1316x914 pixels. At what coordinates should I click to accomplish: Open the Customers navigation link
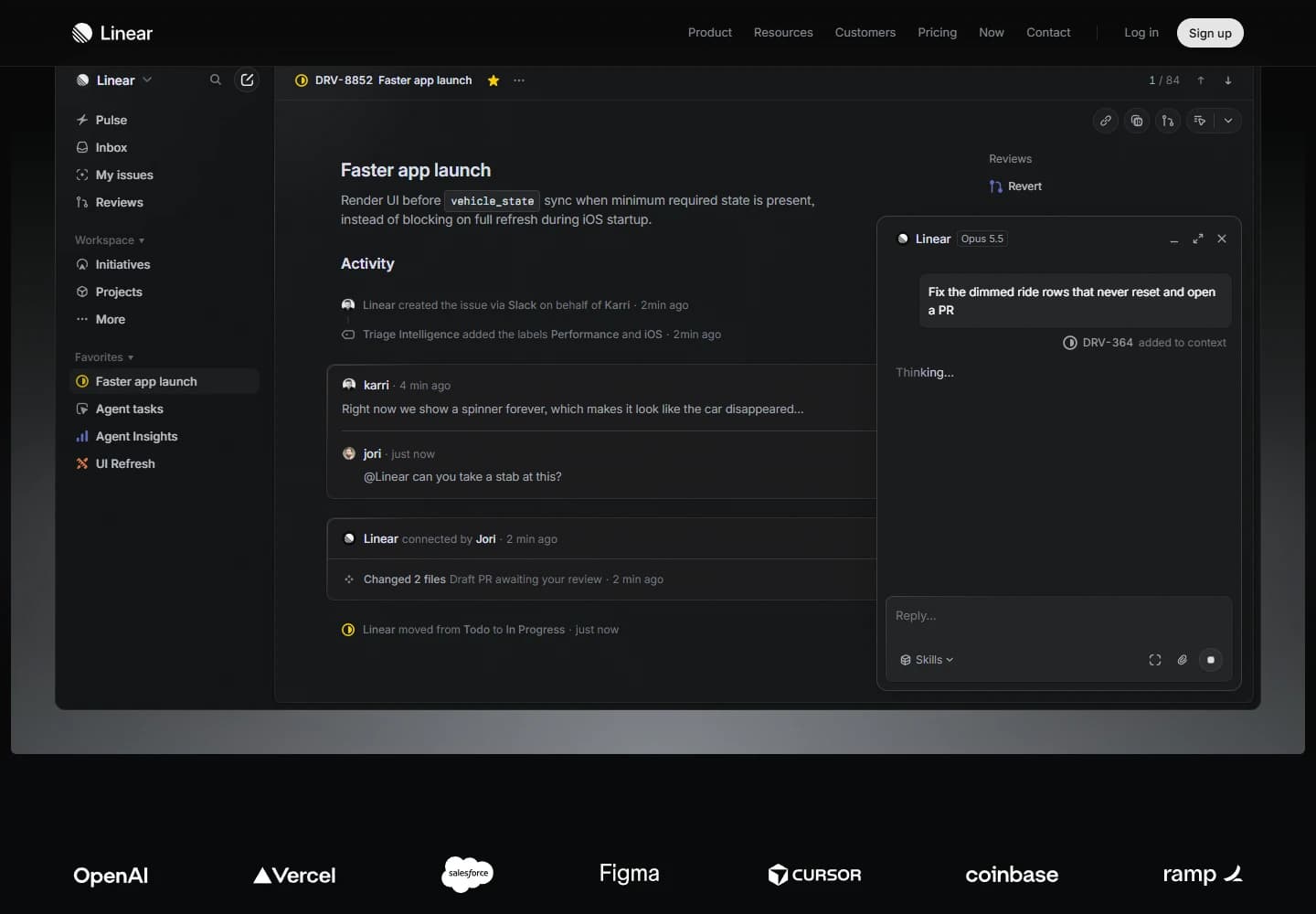(865, 33)
